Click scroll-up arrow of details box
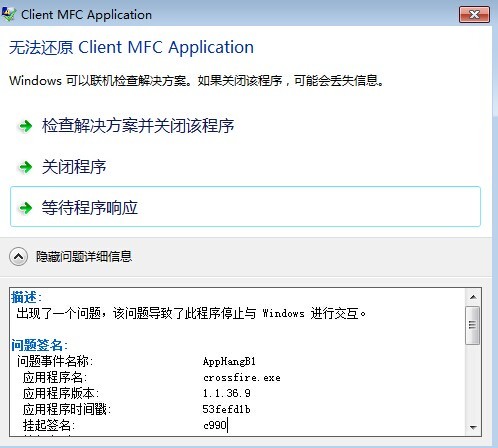Image resolution: width=498 pixels, height=448 pixels. point(473,297)
